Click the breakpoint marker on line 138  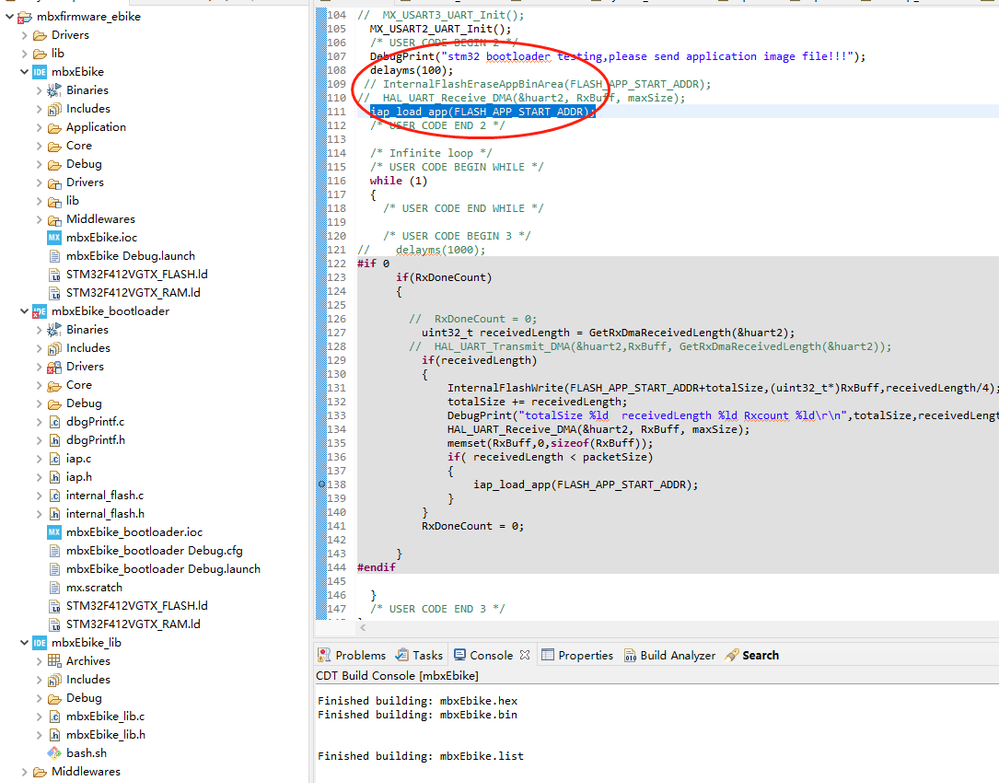tap(321, 484)
